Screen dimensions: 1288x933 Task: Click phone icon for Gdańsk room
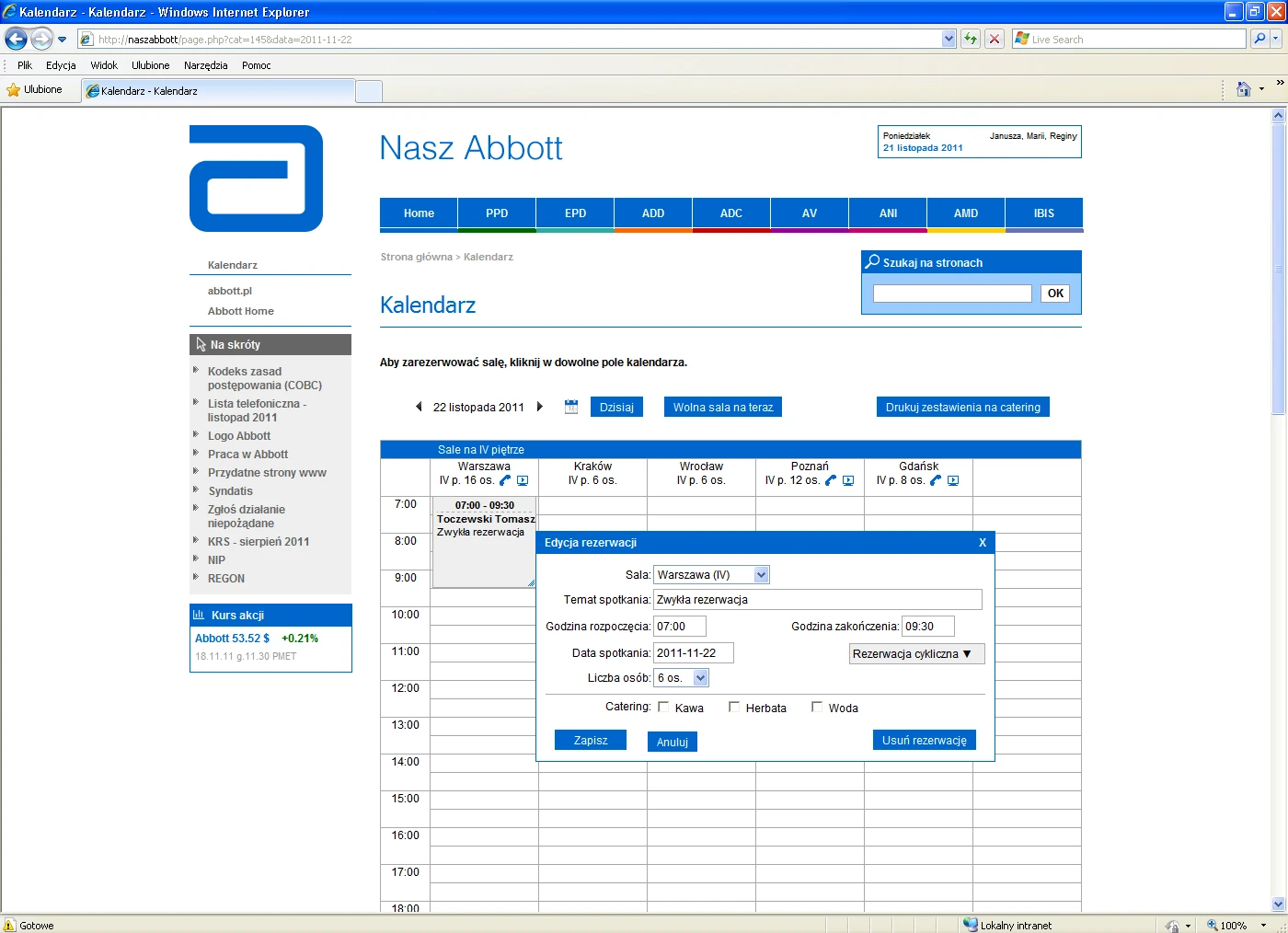pyautogui.click(x=936, y=480)
